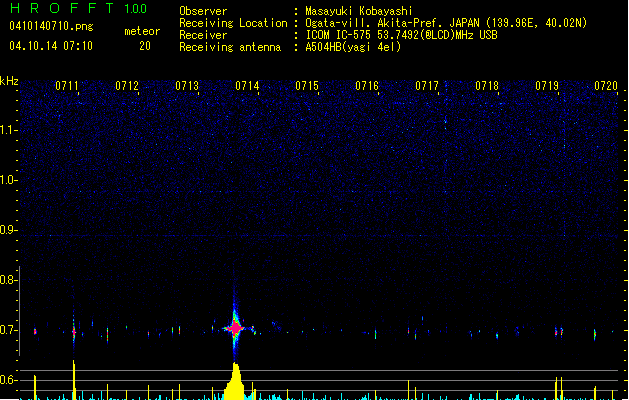Click the 1.1 frequency axis label
629x400 pixels.
[x=11, y=130]
